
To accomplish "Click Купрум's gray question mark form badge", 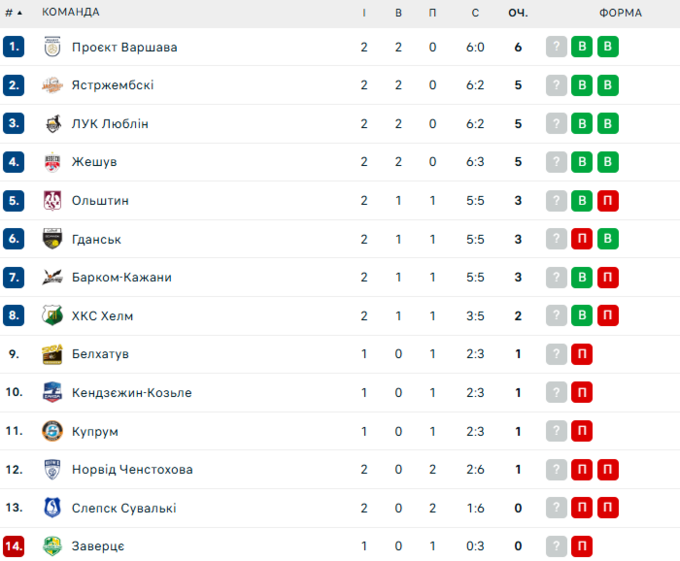I will click(557, 431).
